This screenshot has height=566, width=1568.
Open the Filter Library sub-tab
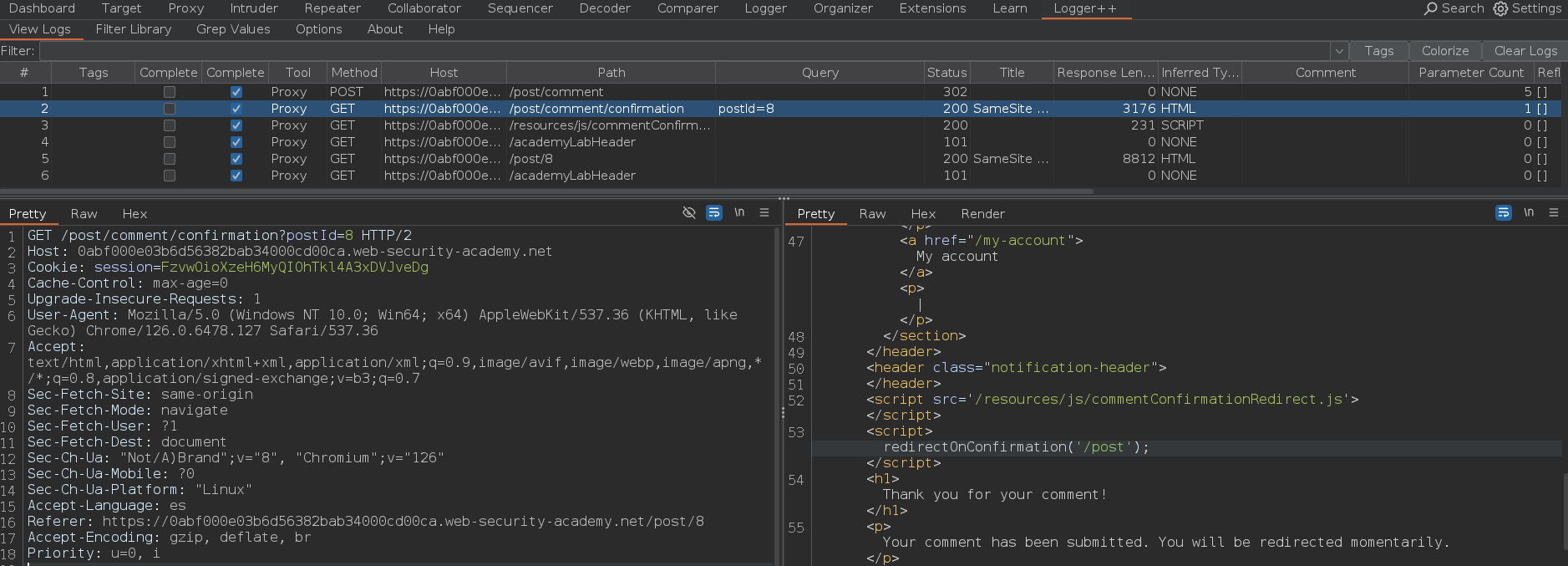[x=134, y=29]
